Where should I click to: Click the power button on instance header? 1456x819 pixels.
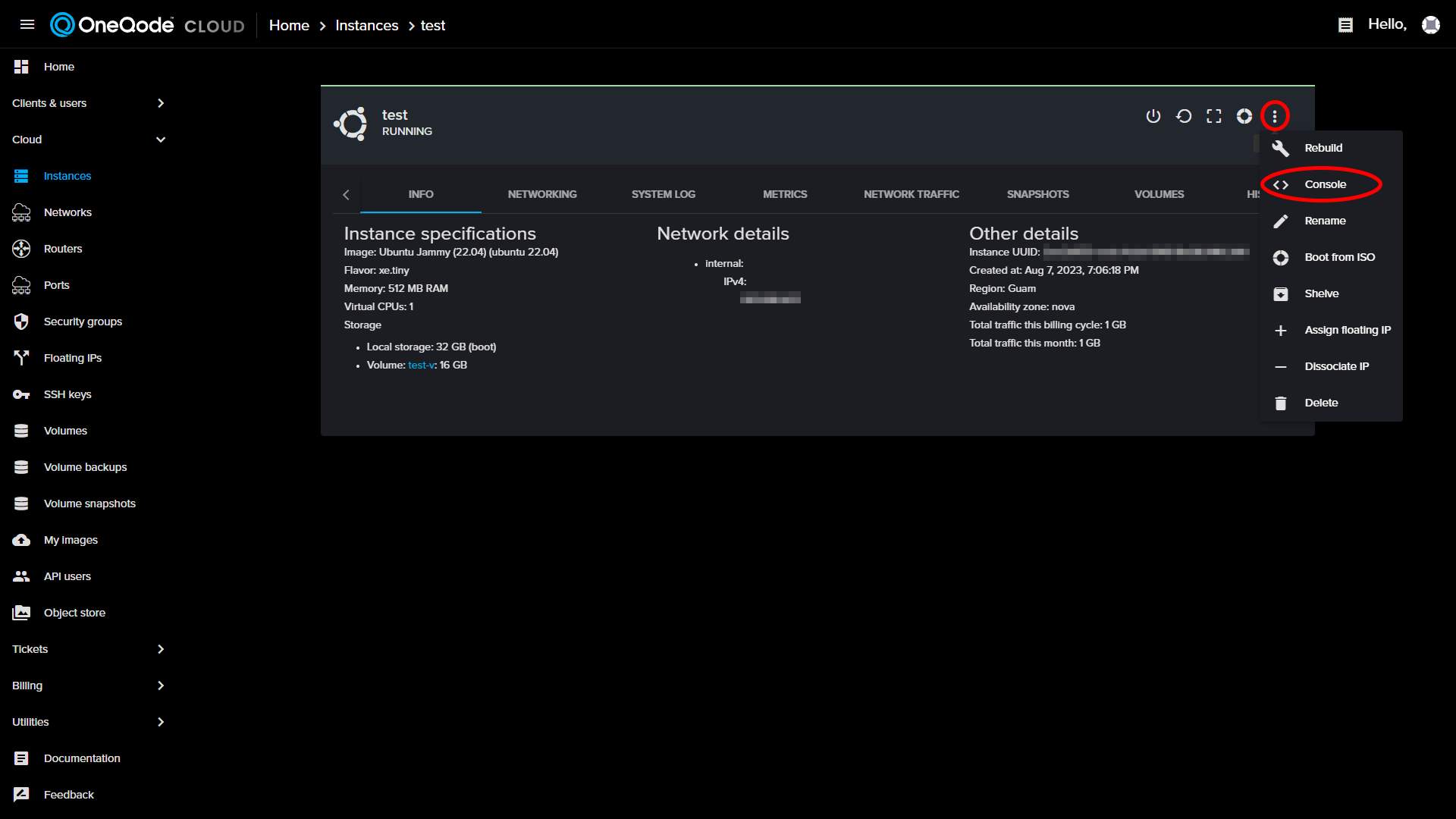click(1153, 116)
